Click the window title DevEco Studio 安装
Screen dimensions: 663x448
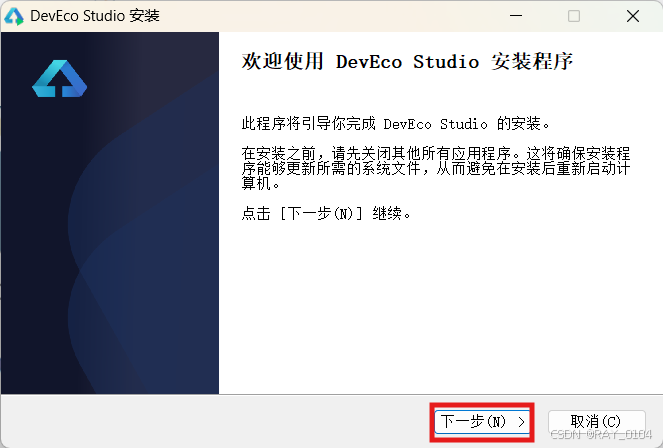(95, 16)
